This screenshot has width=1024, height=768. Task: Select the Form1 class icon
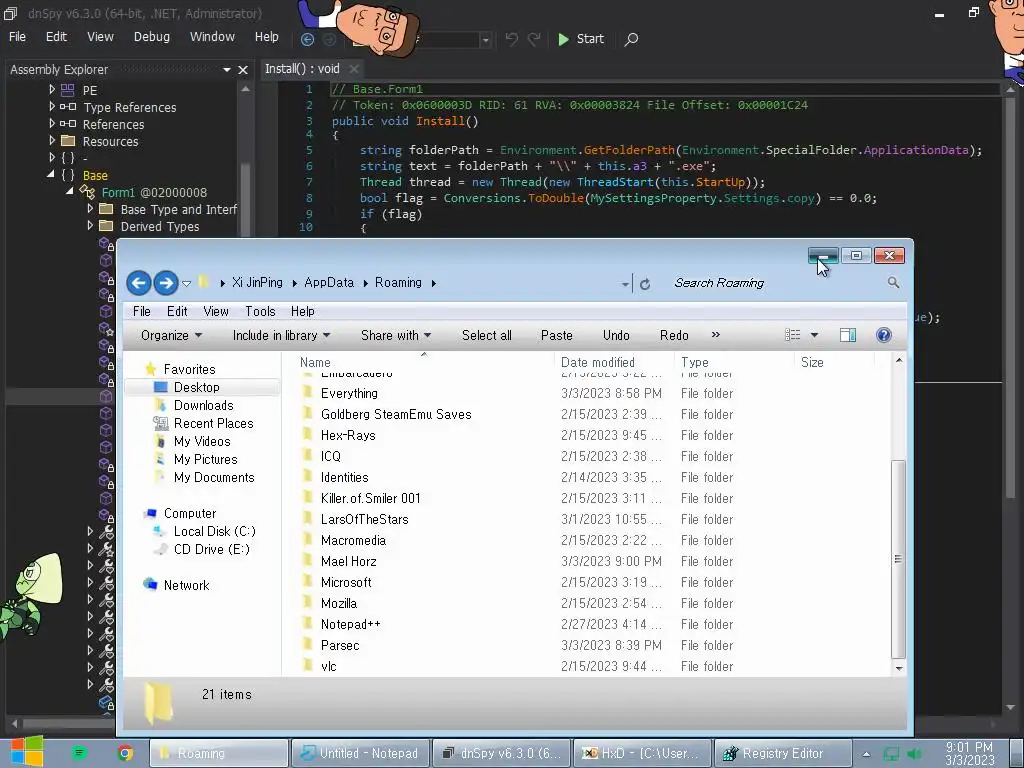point(87,192)
